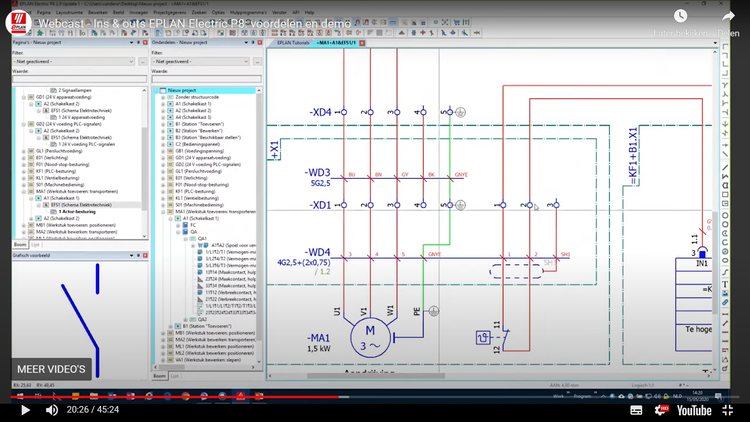Viewport: 750px width, 422px height.
Task: Click the Later bekijken clock icon
Action: pyautogui.click(x=681, y=17)
